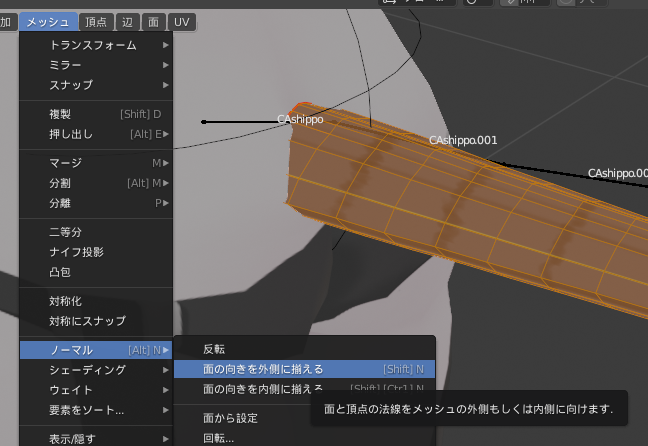
Task: Expand the 表示/隠す submenu
Action: point(96,439)
